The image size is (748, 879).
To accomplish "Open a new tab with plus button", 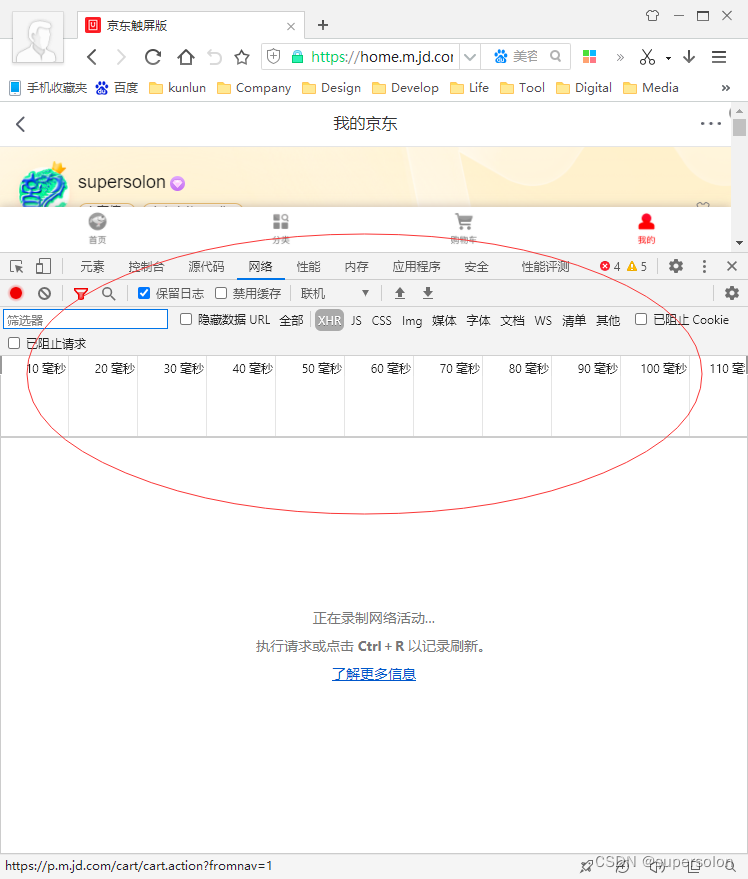I will coord(322,25).
